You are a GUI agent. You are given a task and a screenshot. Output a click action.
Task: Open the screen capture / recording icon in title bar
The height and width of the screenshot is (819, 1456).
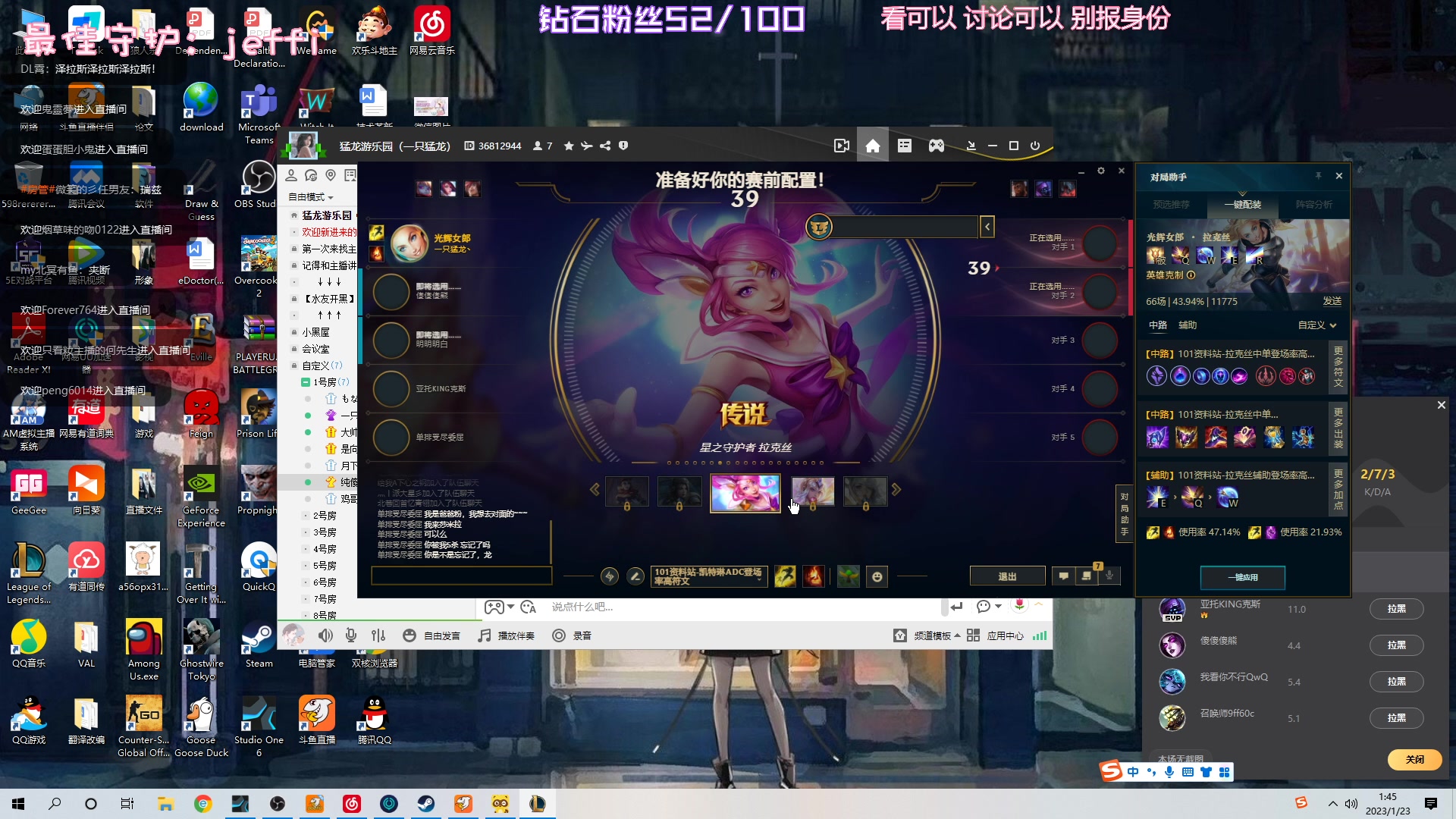pos(842,146)
